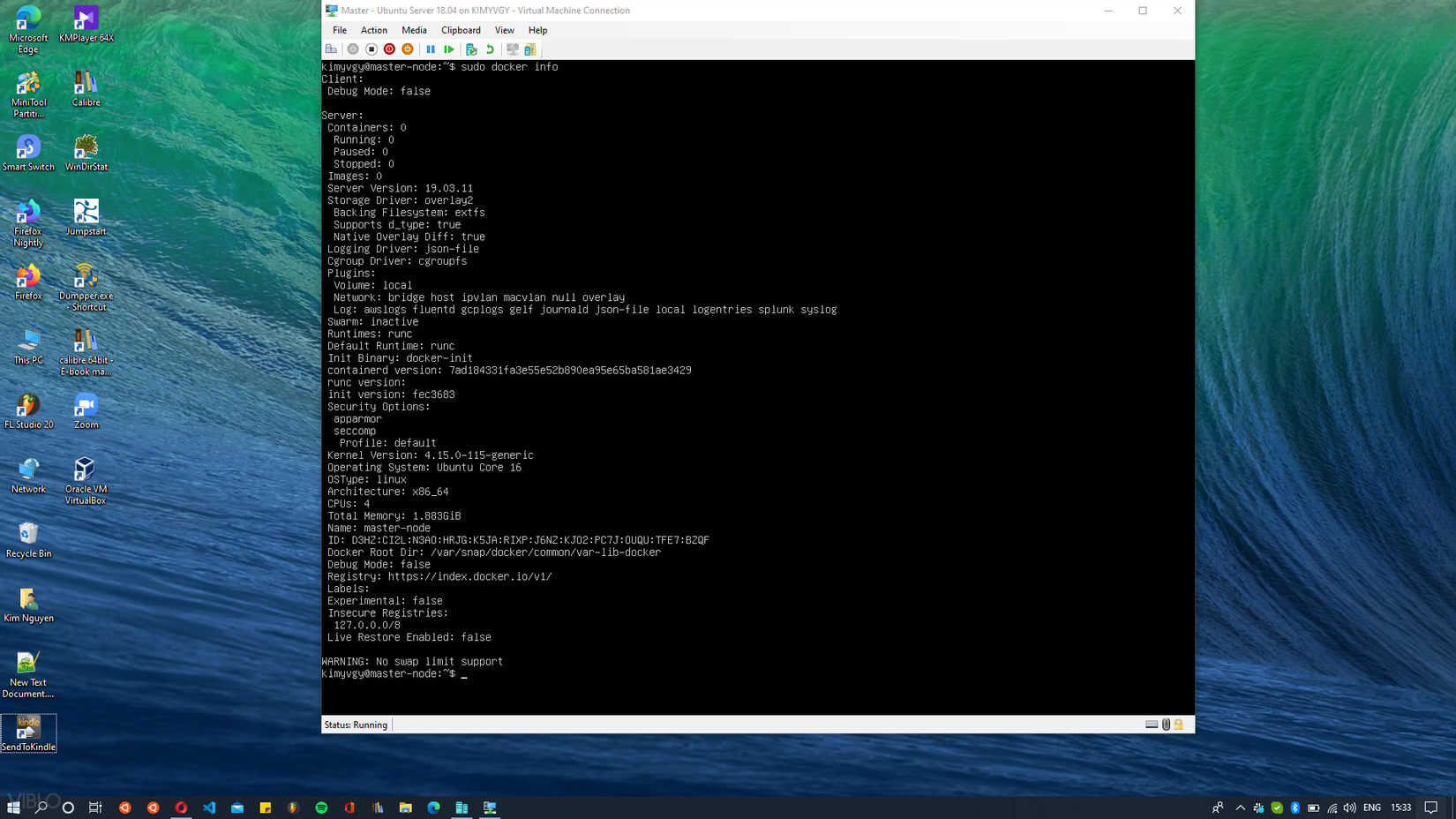Click the 'Server Version: 19.03.11' line

pyautogui.click(x=400, y=188)
